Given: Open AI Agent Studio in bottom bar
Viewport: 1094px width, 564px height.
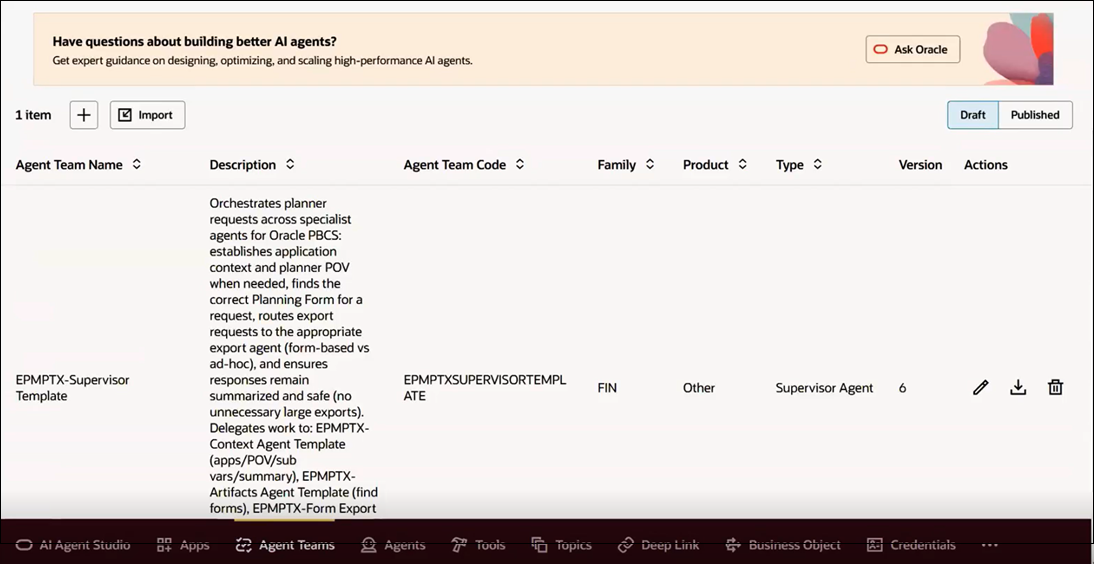Looking at the screenshot, I should [x=73, y=545].
